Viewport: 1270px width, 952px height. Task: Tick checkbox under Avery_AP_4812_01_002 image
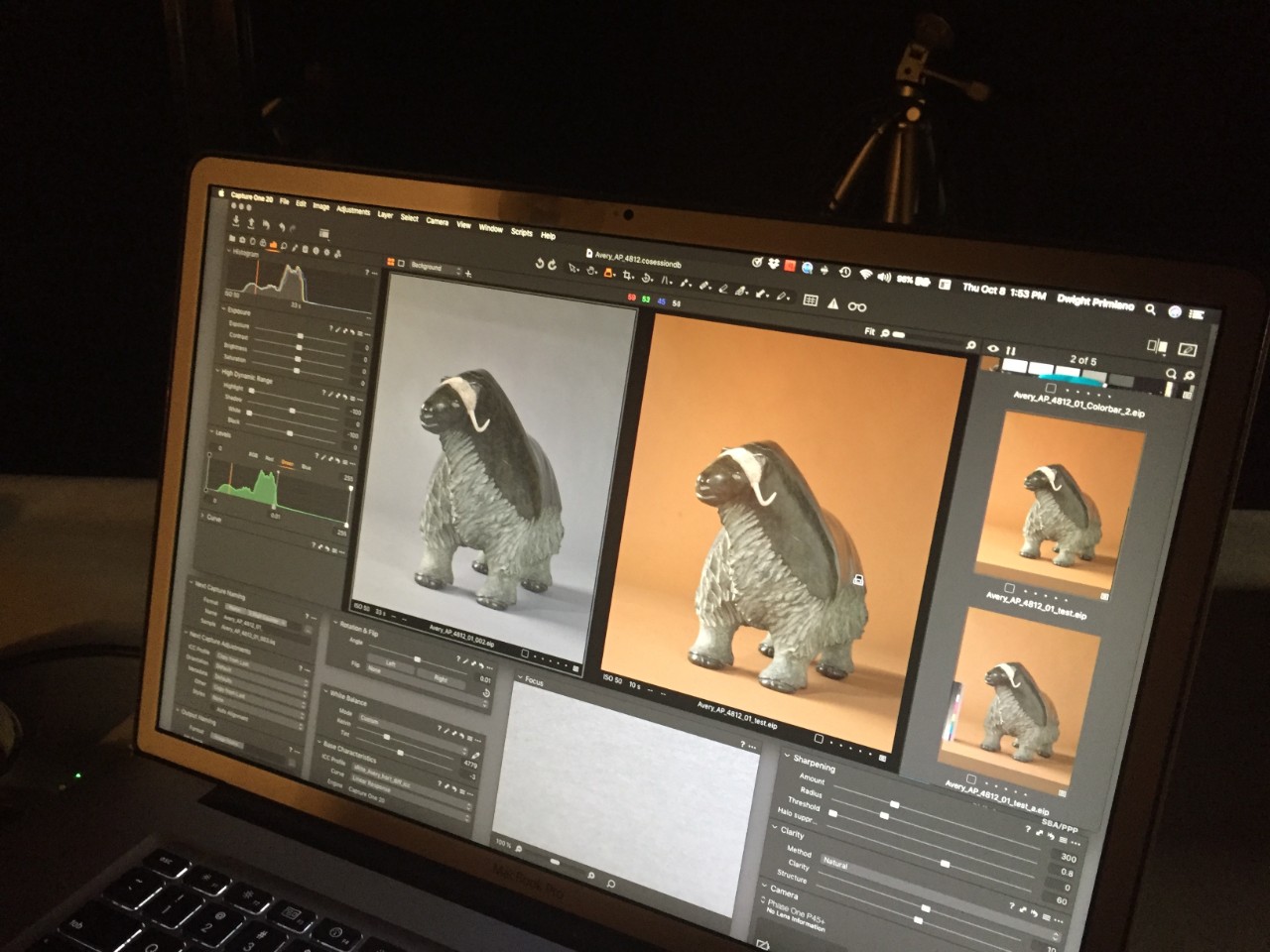pyautogui.click(x=525, y=653)
